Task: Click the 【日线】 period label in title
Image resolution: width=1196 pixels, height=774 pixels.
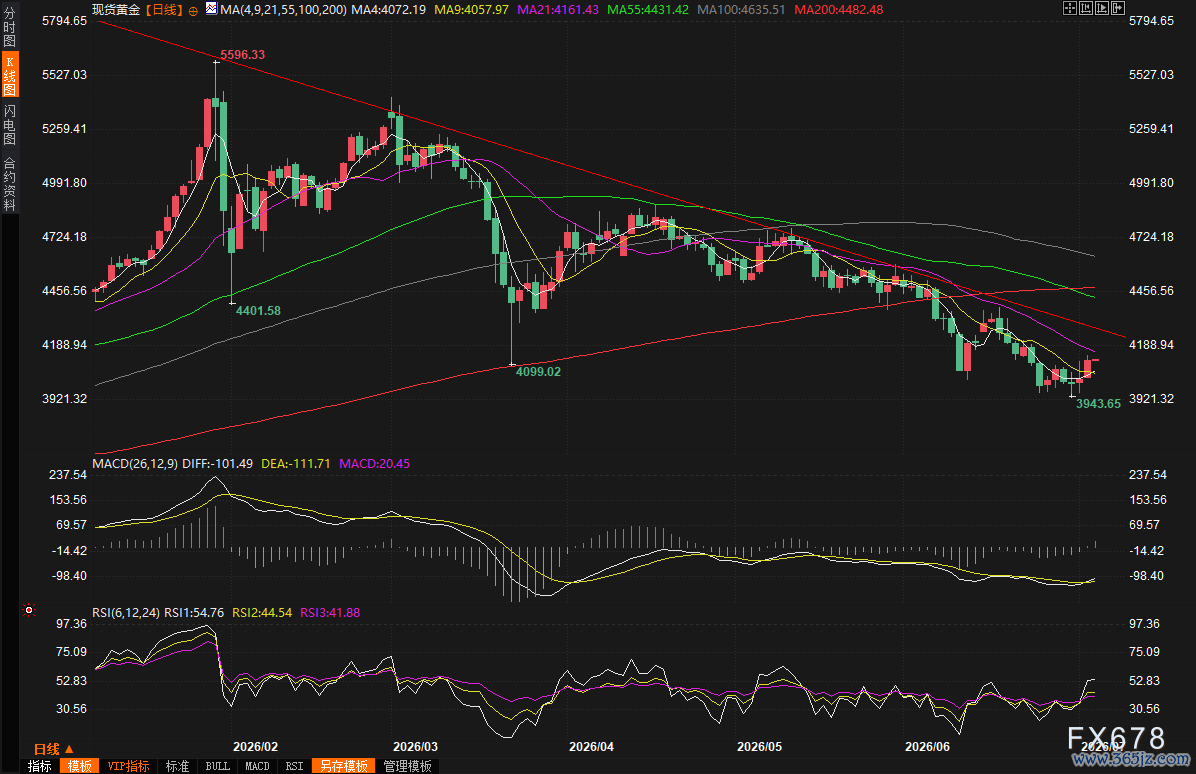Action: (165, 10)
